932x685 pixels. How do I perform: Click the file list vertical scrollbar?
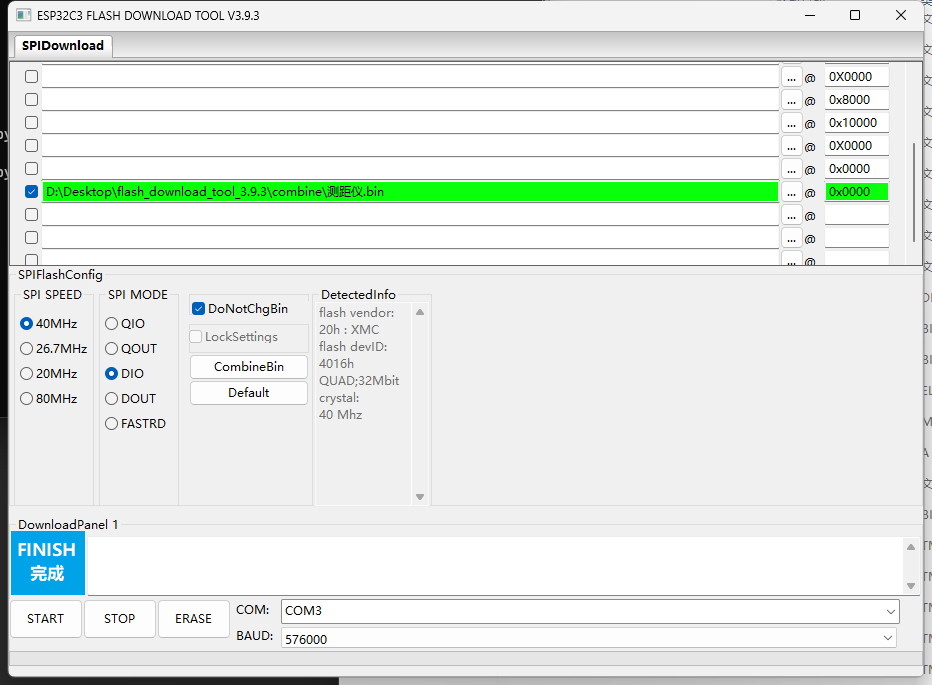[x=914, y=192]
